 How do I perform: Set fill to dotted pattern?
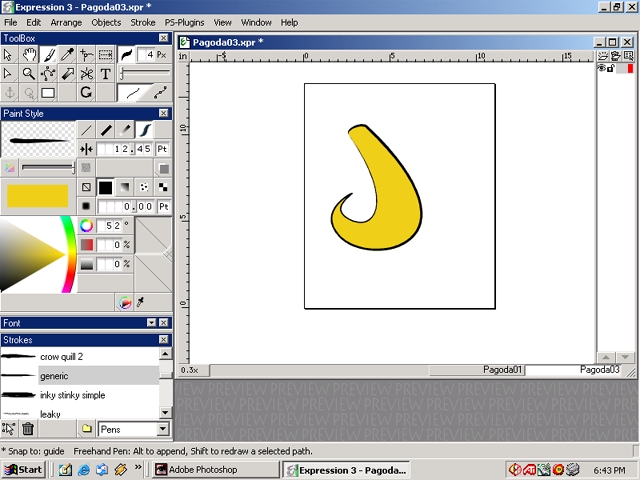click(144, 187)
